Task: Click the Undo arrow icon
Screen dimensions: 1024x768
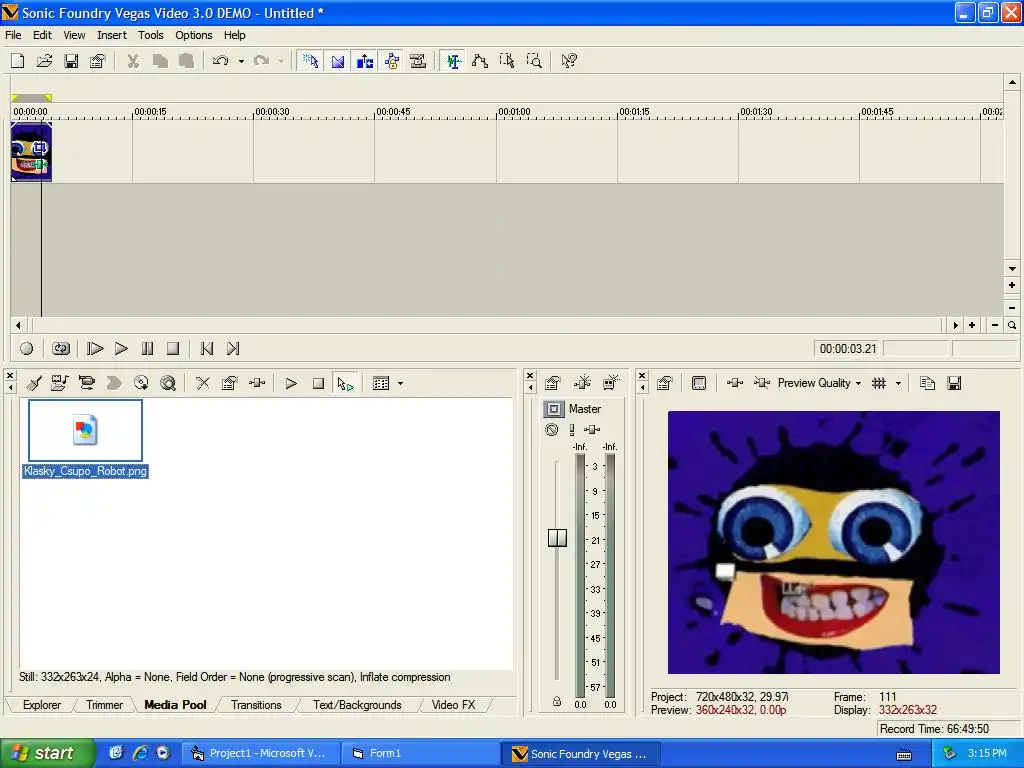Action: pos(221,61)
